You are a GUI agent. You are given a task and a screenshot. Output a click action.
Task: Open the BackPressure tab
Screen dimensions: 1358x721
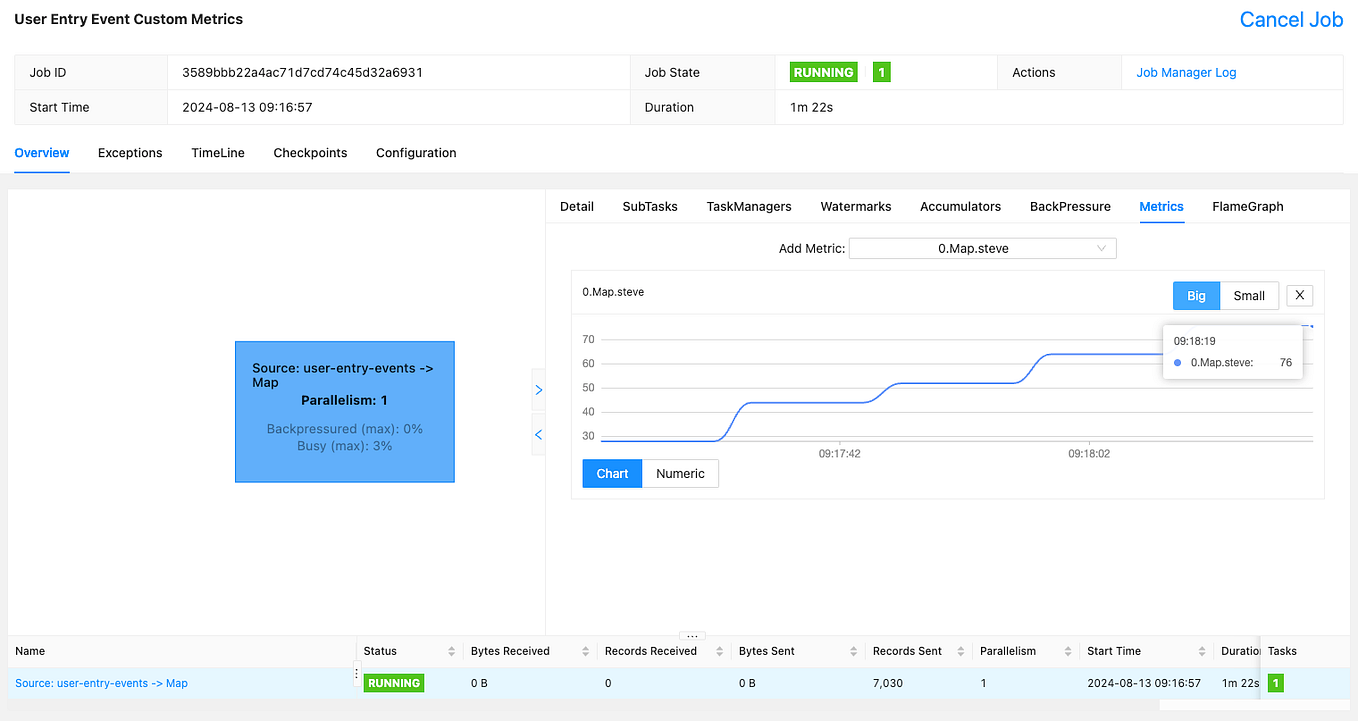(1070, 207)
